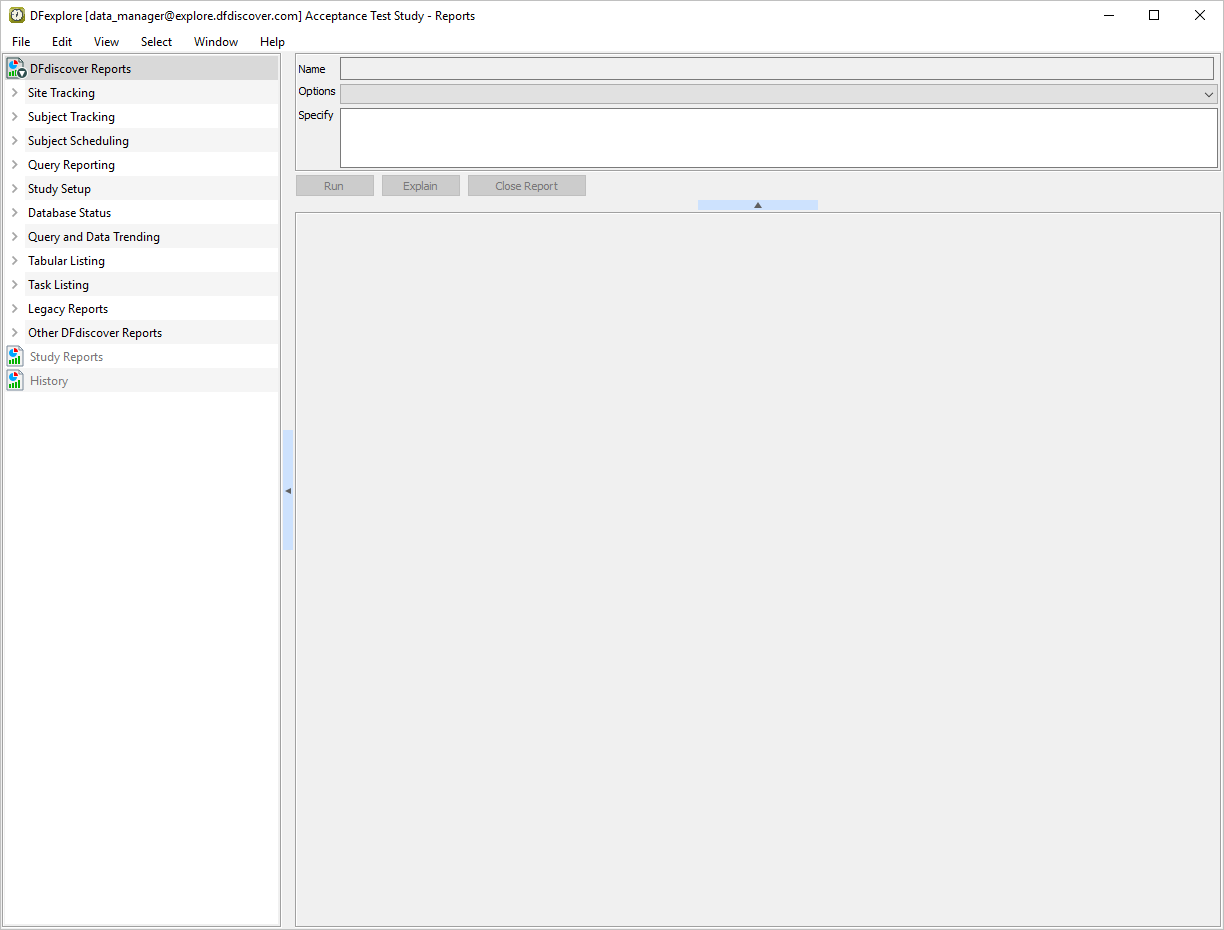Expand the Site Tracking tree node
1224x930 pixels.
(x=14, y=93)
